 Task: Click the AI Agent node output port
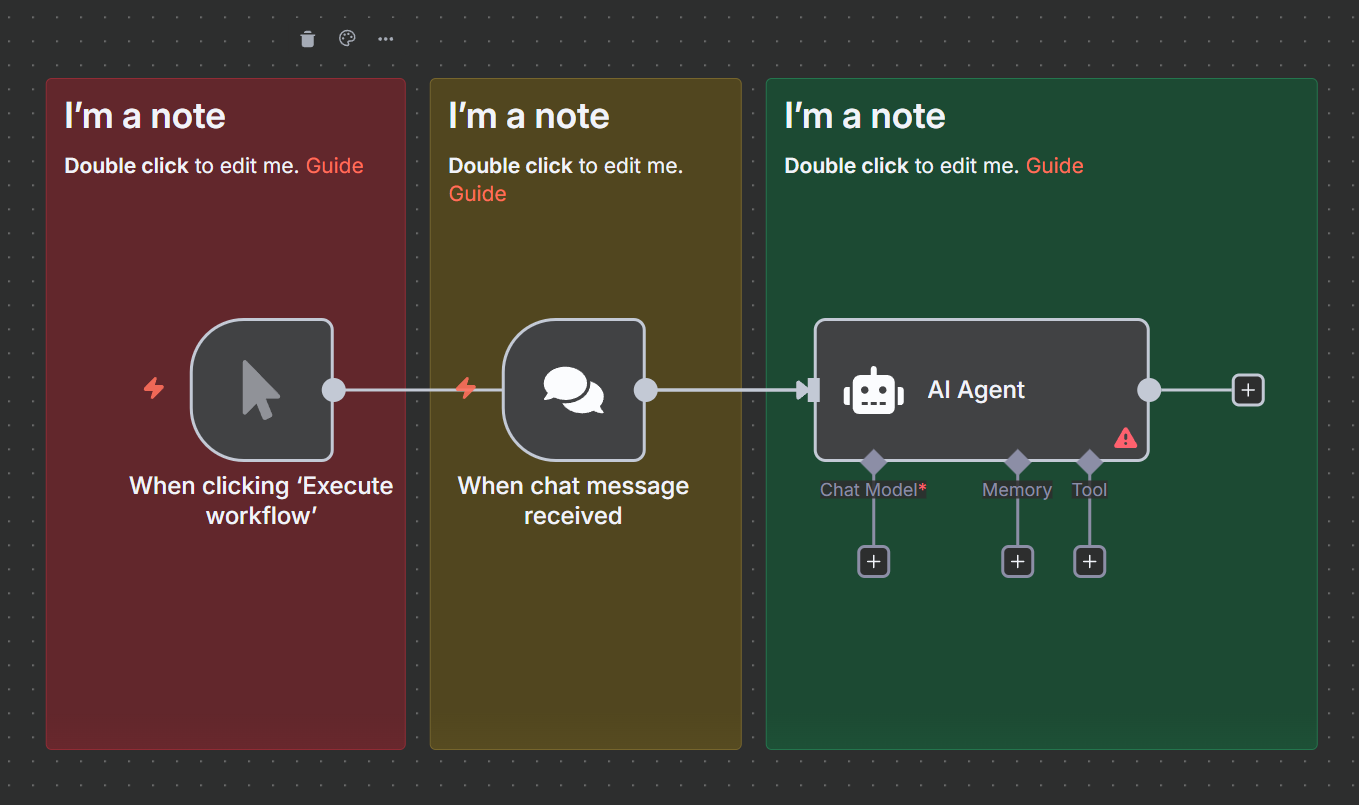(x=1149, y=390)
